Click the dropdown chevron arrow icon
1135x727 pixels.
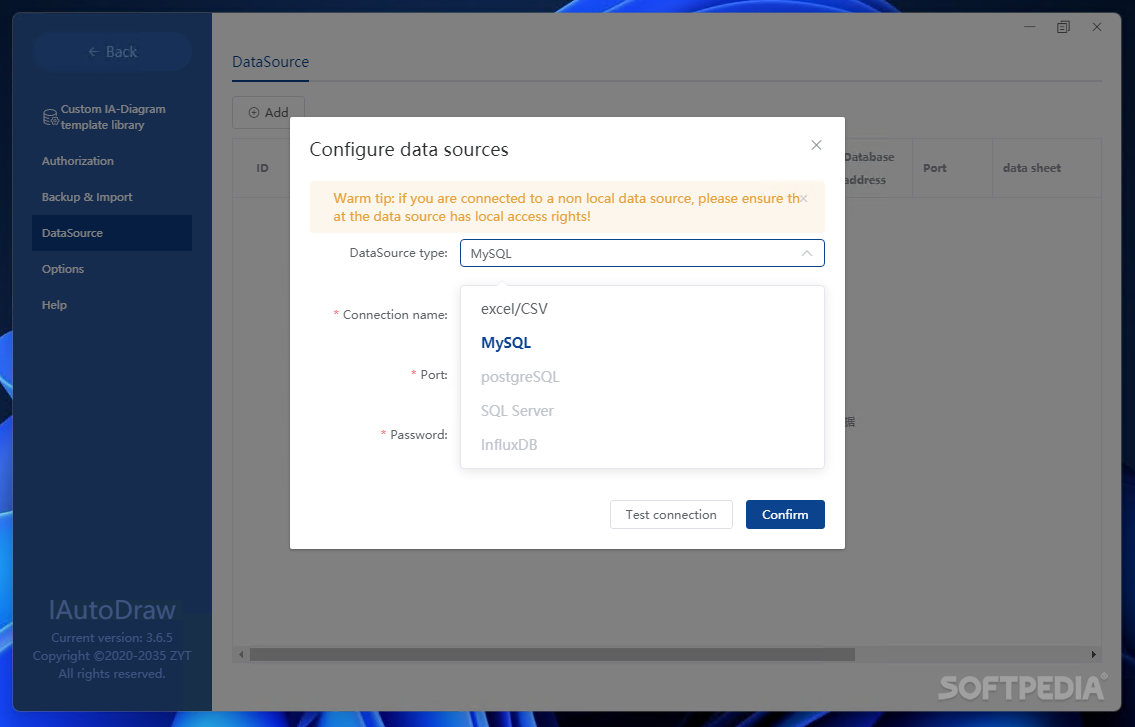click(806, 253)
